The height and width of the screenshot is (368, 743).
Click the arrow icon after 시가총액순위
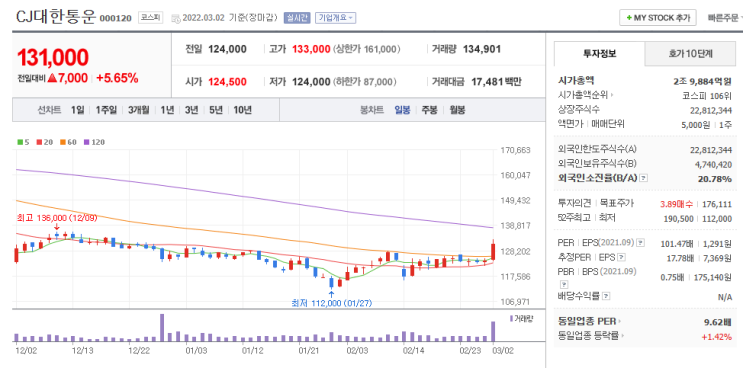tap(612, 95)
